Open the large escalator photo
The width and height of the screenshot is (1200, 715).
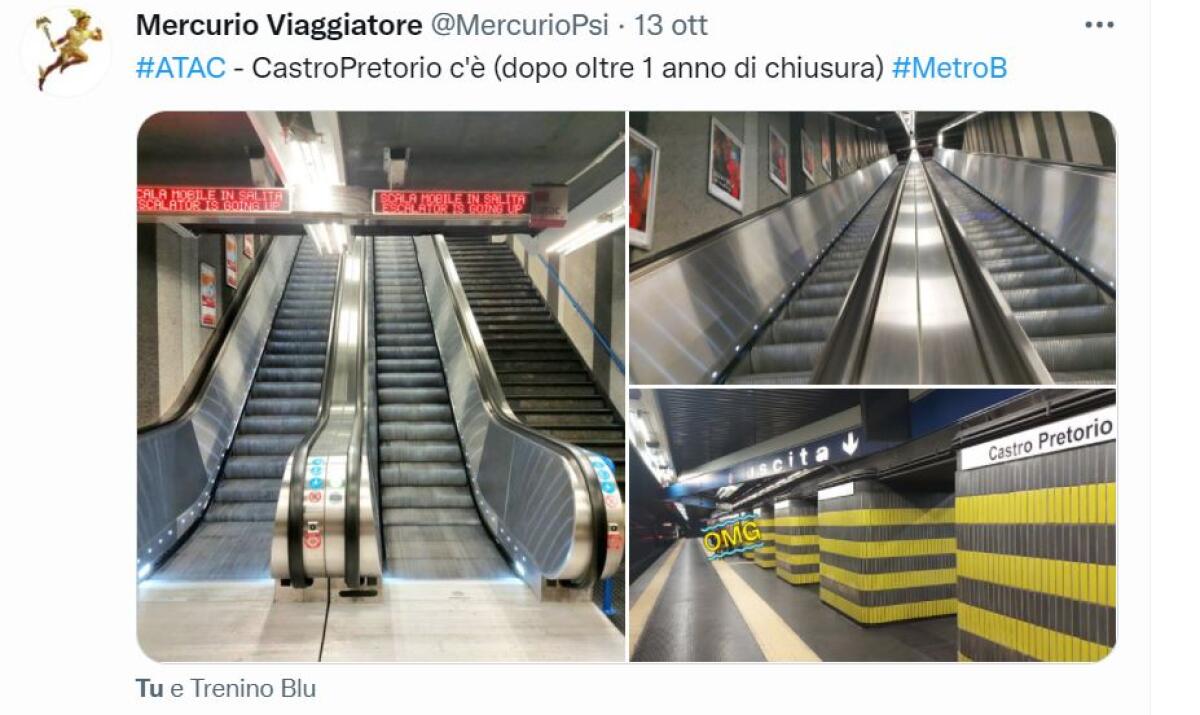coord(381,386)
